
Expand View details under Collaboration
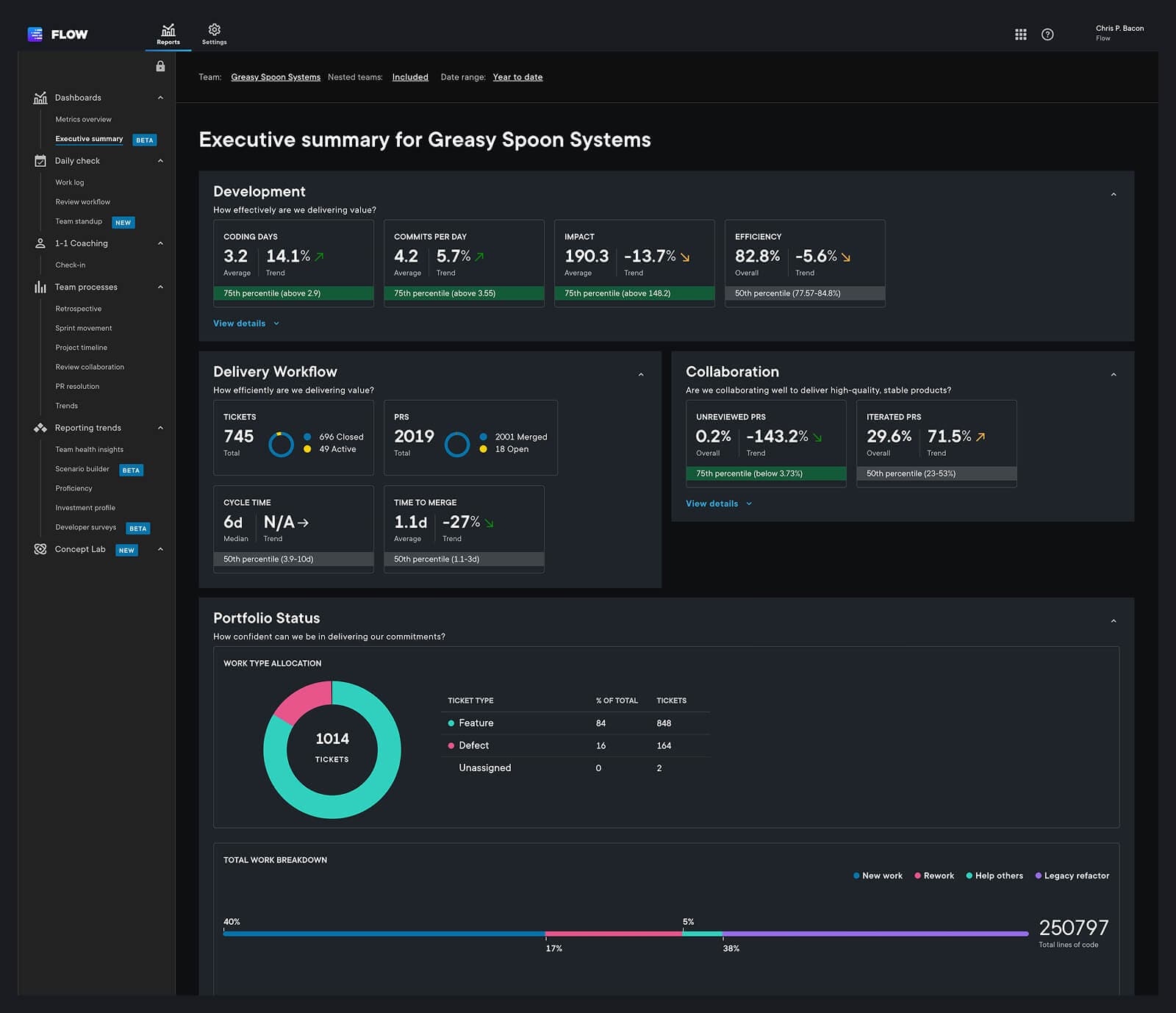719,504
